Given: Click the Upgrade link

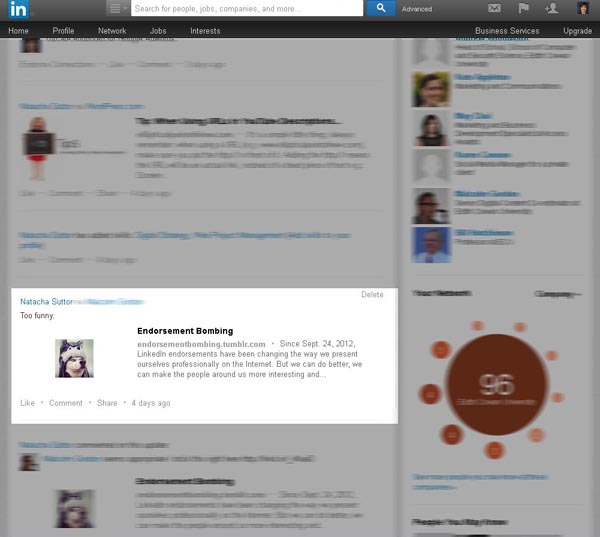Looking at the screenshot, I should [577, 31].
